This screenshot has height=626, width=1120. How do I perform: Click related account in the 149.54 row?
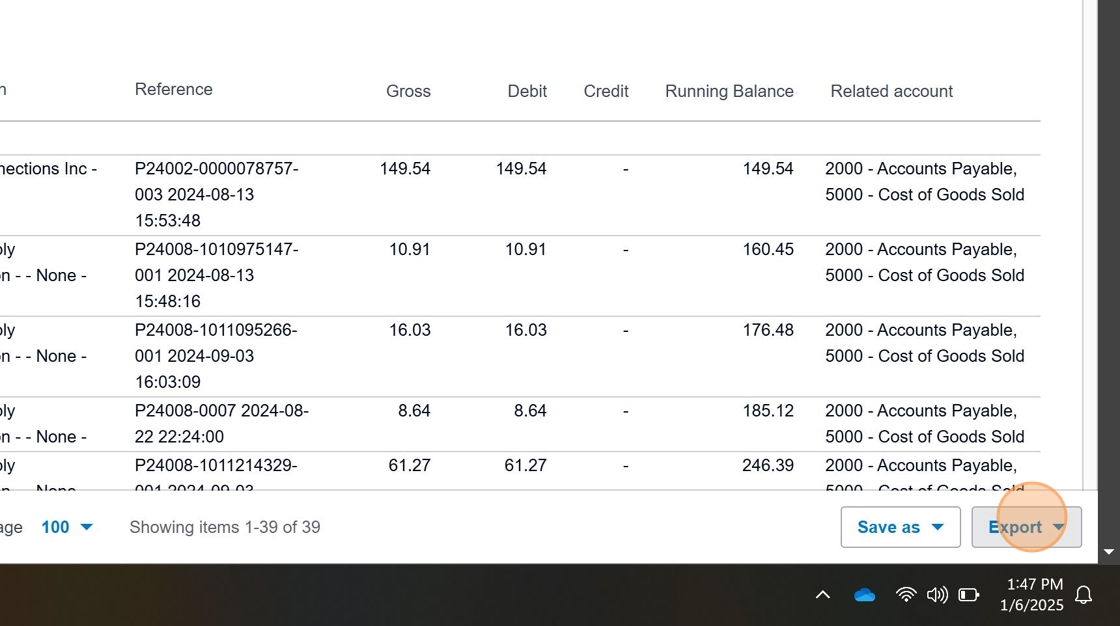[x=924, y=182]
